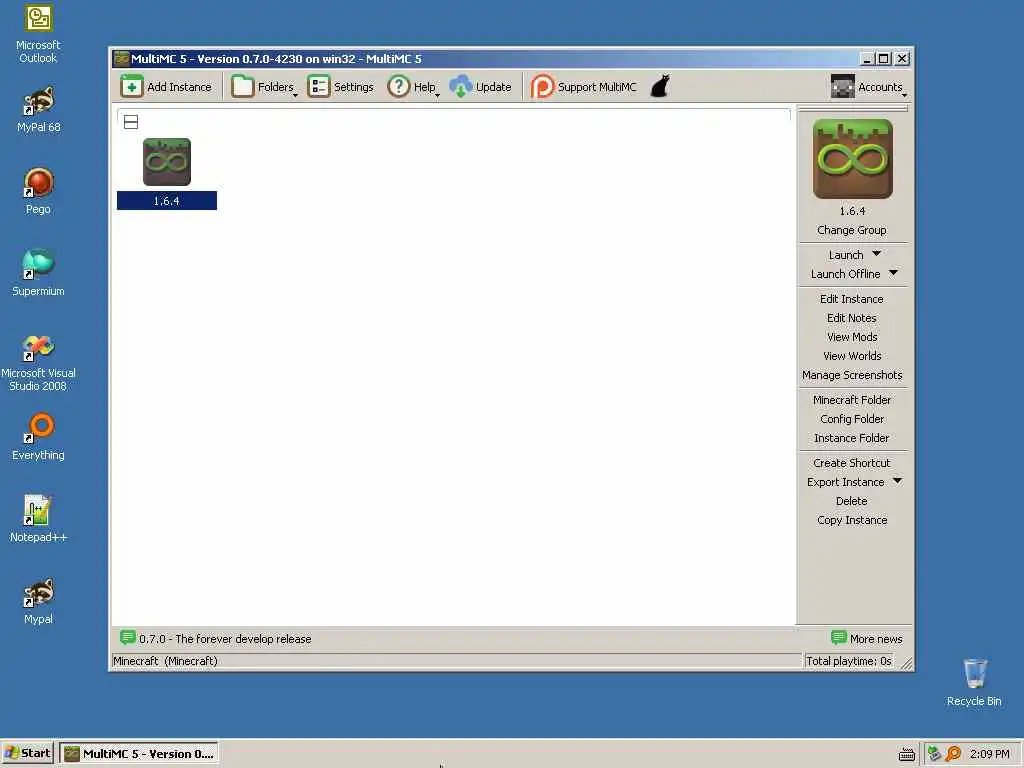Select the 1.6.4 instance icon in list
This screenshot has width=1024, height=768.
(x=167, y=162)
